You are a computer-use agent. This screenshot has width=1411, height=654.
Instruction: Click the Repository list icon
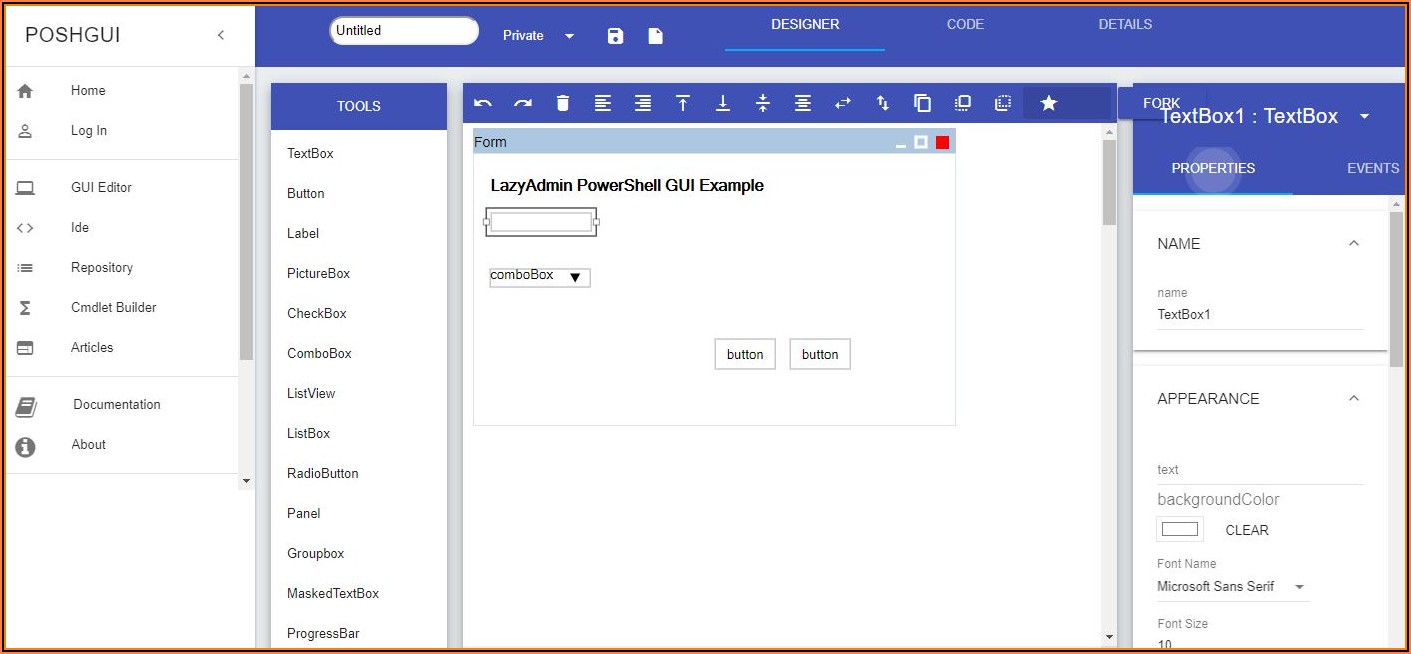tap(25, 268)
